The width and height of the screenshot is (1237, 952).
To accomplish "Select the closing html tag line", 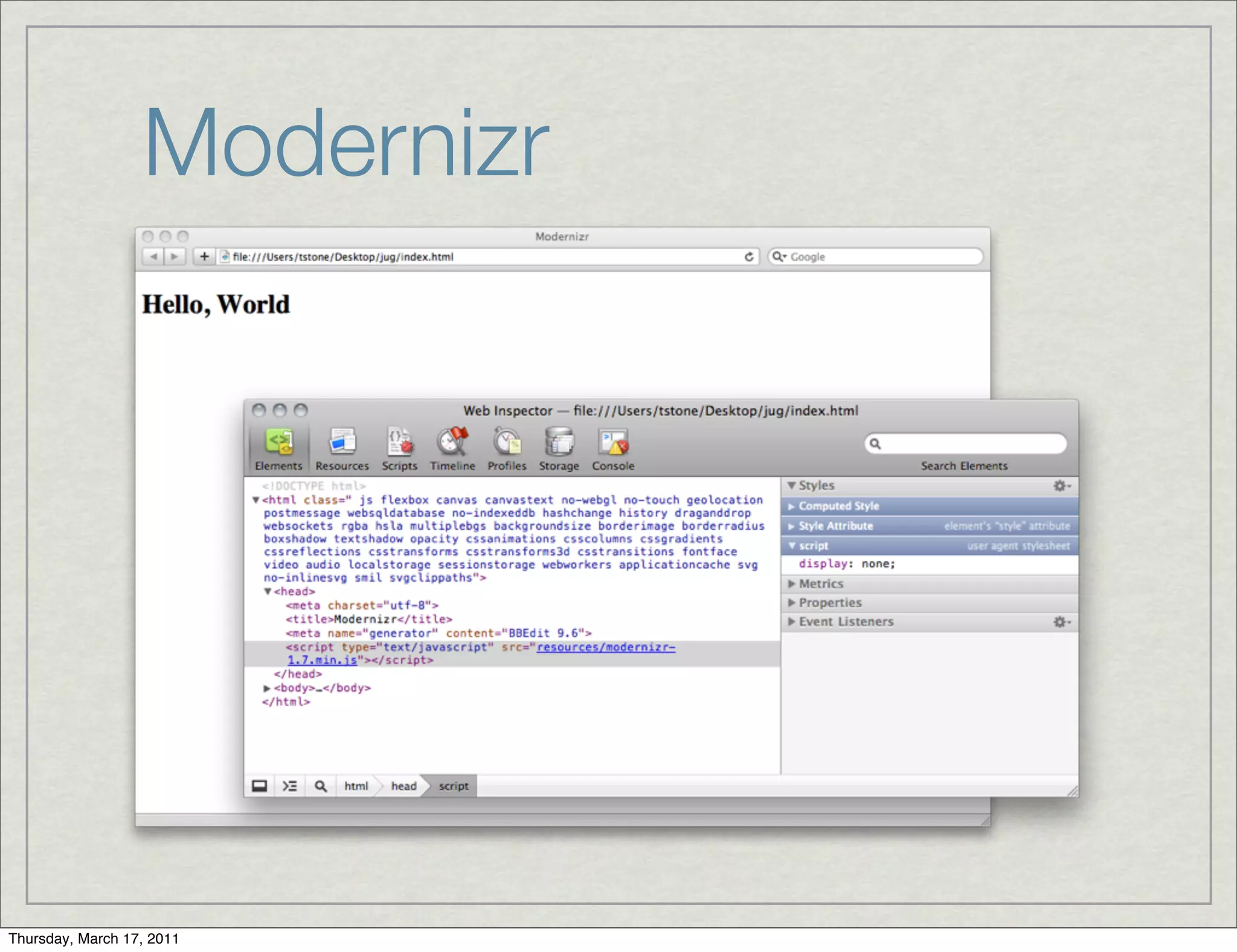I will pos(286,702).
